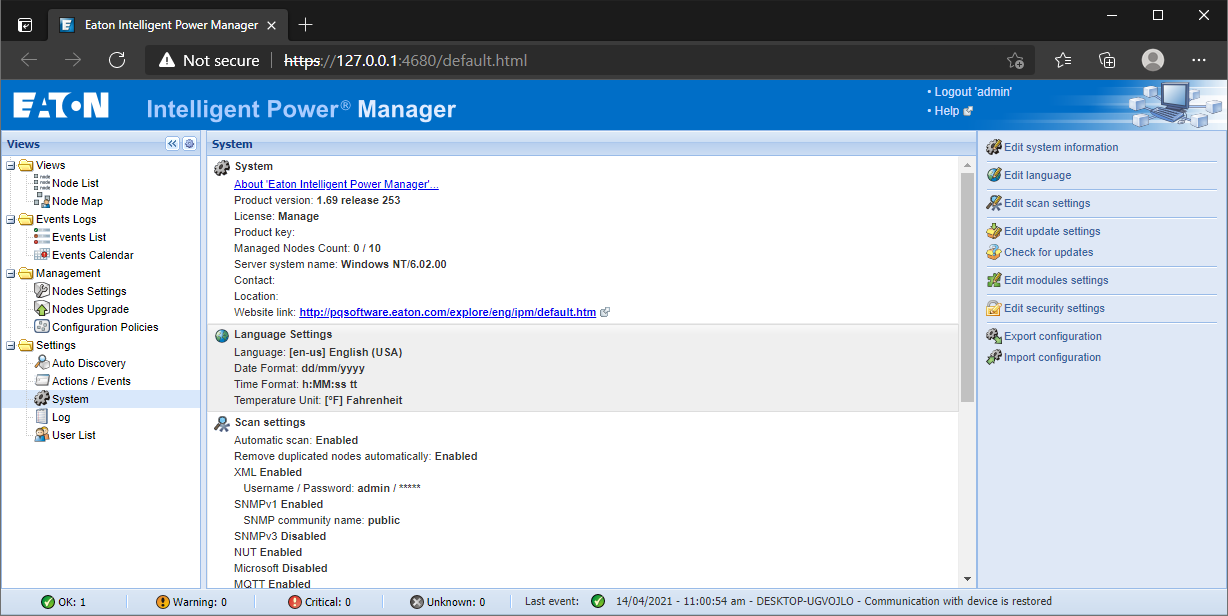Click the Edit system information icon
1228x616 pixels.
click(x=994, y=147)
